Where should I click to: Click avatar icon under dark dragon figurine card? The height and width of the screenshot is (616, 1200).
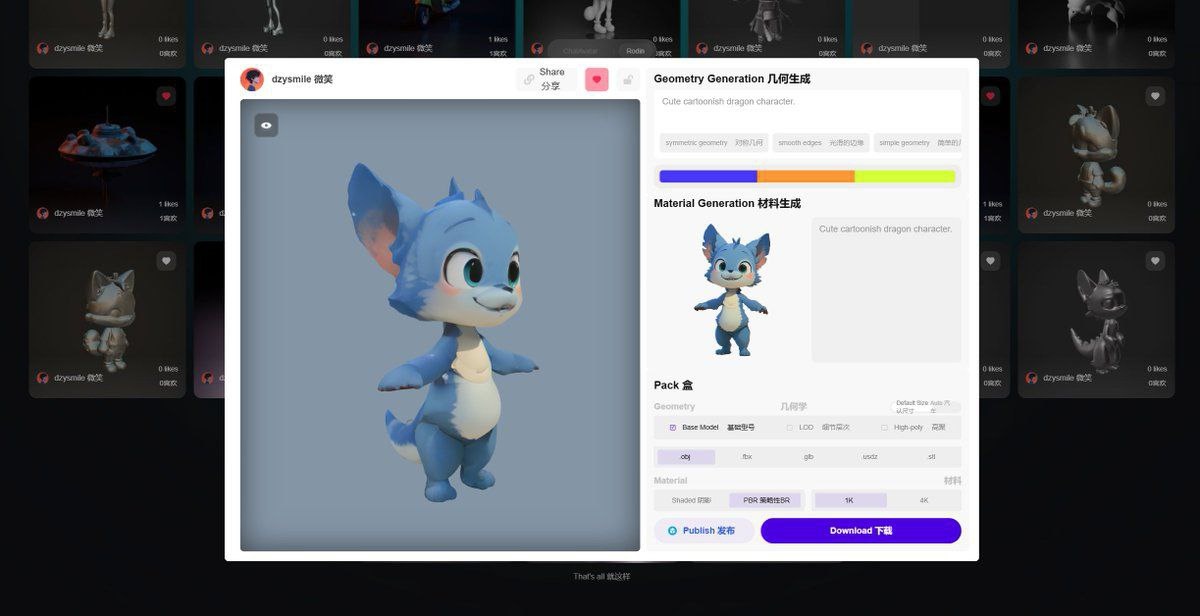pos(1032,378)
